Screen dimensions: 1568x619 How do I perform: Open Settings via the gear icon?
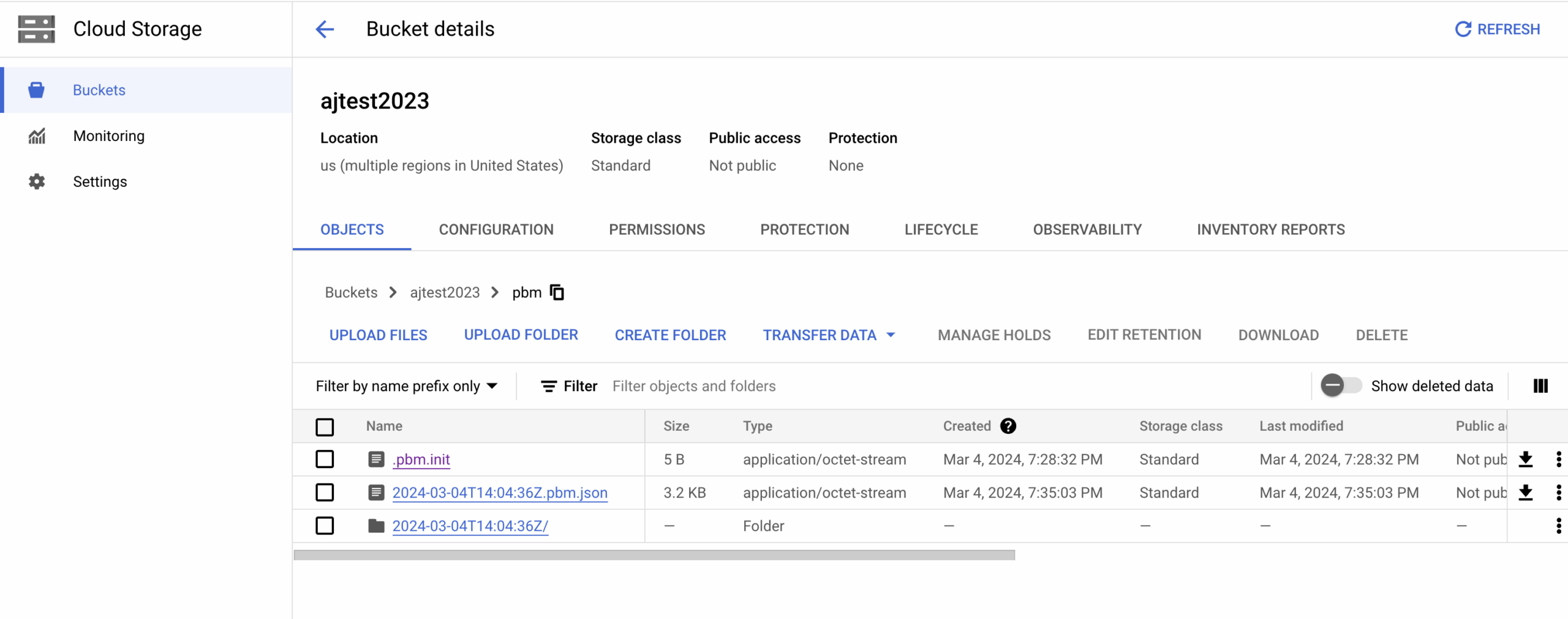(x=37, y=181)
